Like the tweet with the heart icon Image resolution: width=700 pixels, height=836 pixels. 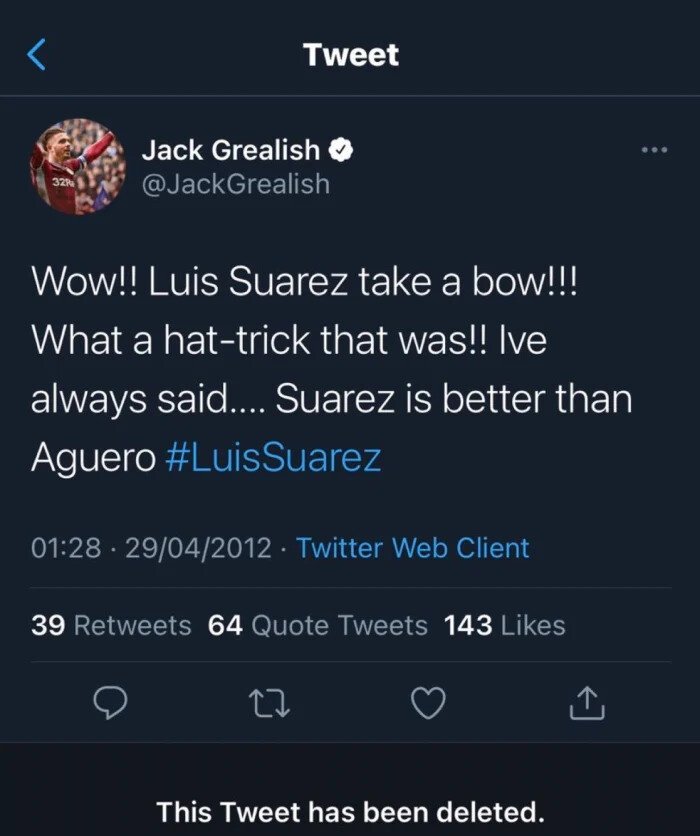click(x=428, y=704)
